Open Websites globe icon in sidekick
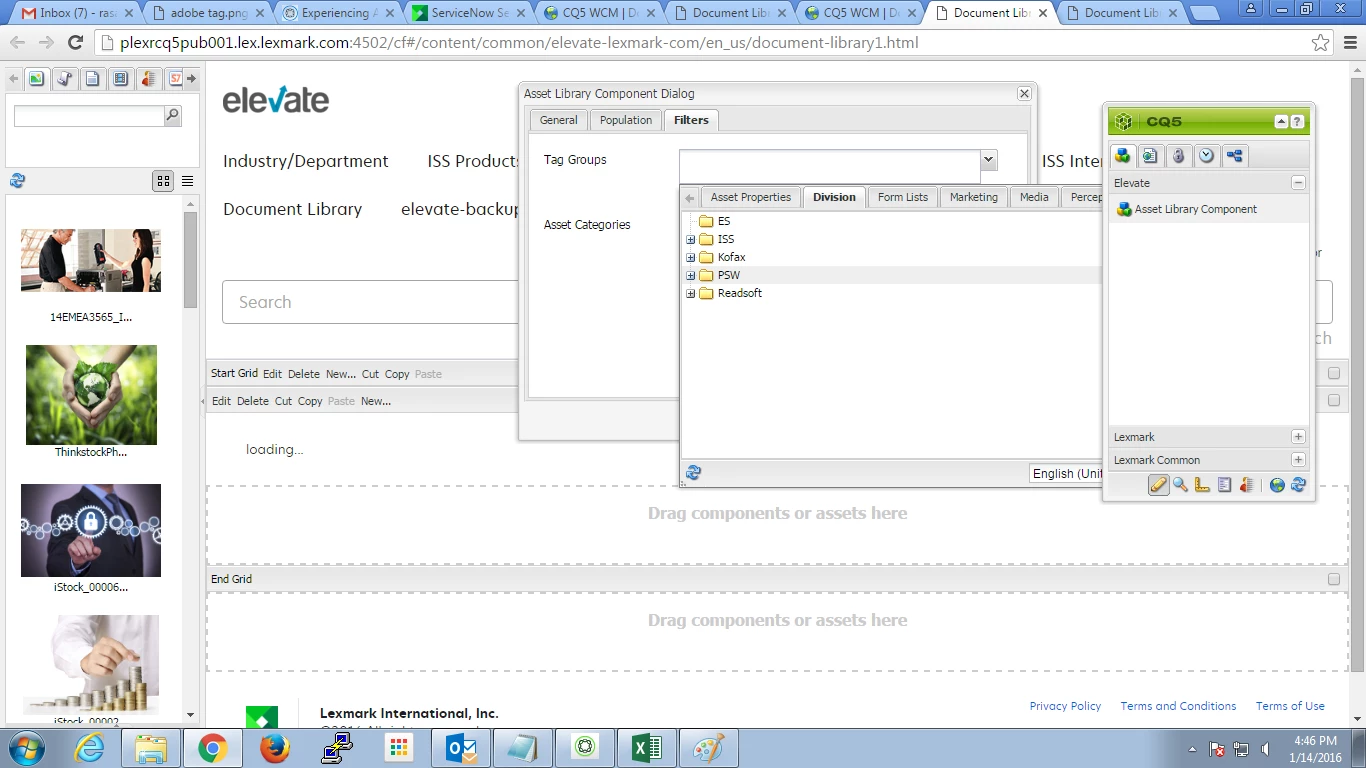 pyautogui.click(x=1277, y=485)
